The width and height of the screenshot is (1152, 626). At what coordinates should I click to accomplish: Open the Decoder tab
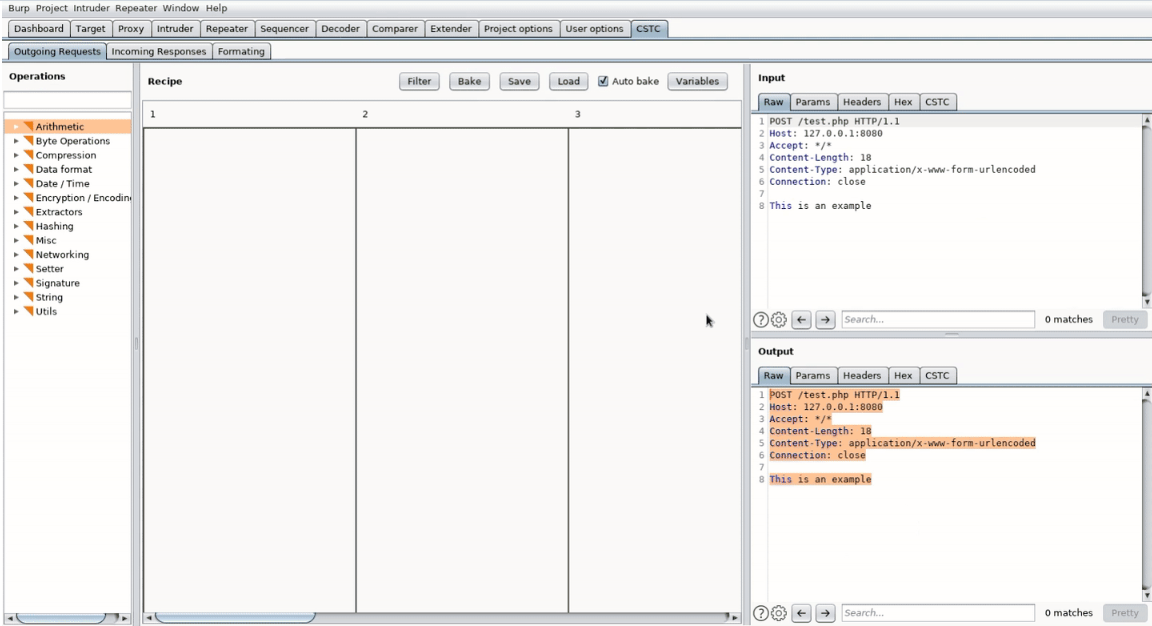point(340,29)
